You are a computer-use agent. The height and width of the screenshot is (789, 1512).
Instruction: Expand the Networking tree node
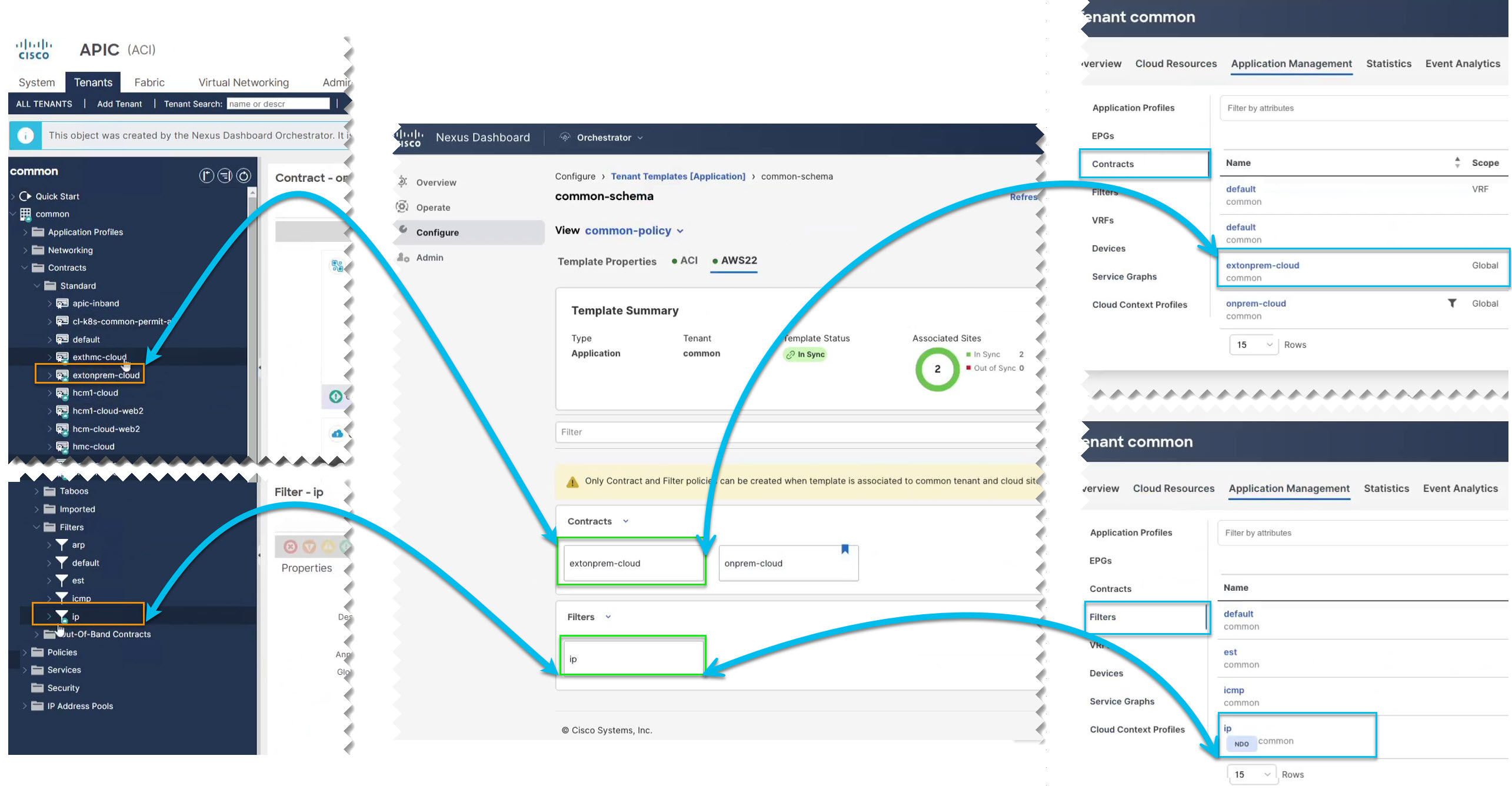[25, 250]
